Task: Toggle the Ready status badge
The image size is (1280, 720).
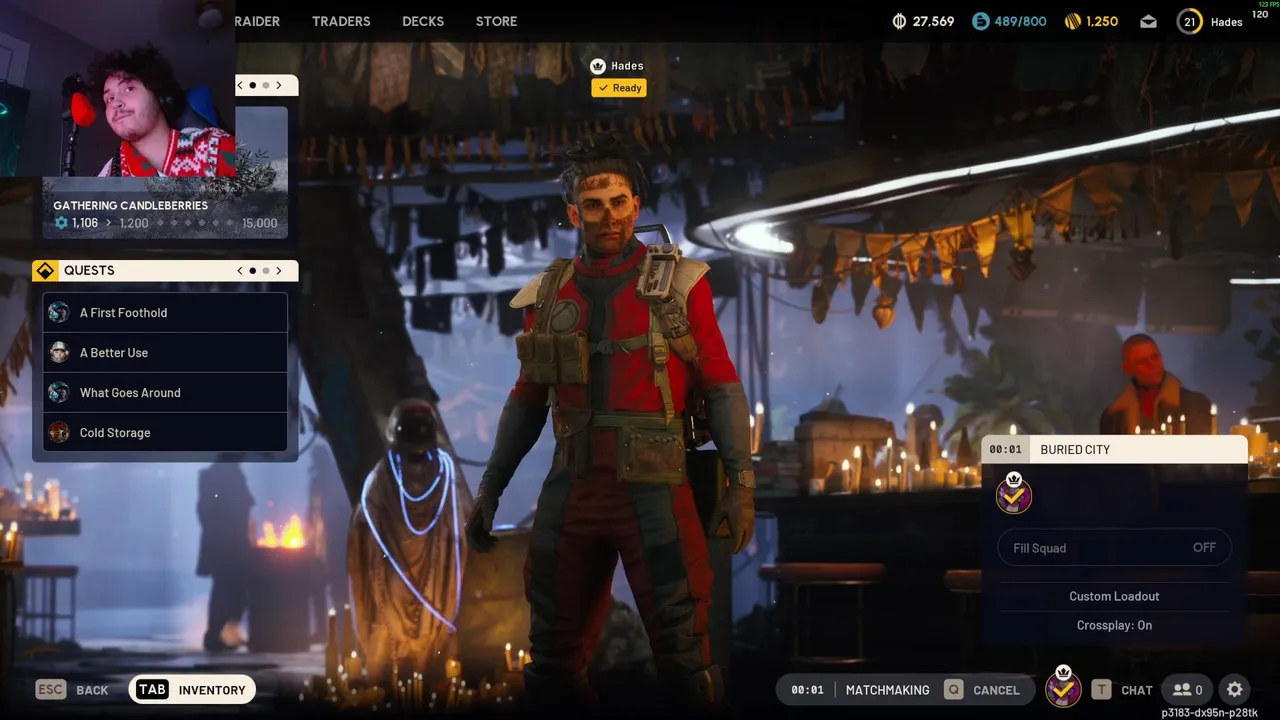Action: [x=619, y=88]
